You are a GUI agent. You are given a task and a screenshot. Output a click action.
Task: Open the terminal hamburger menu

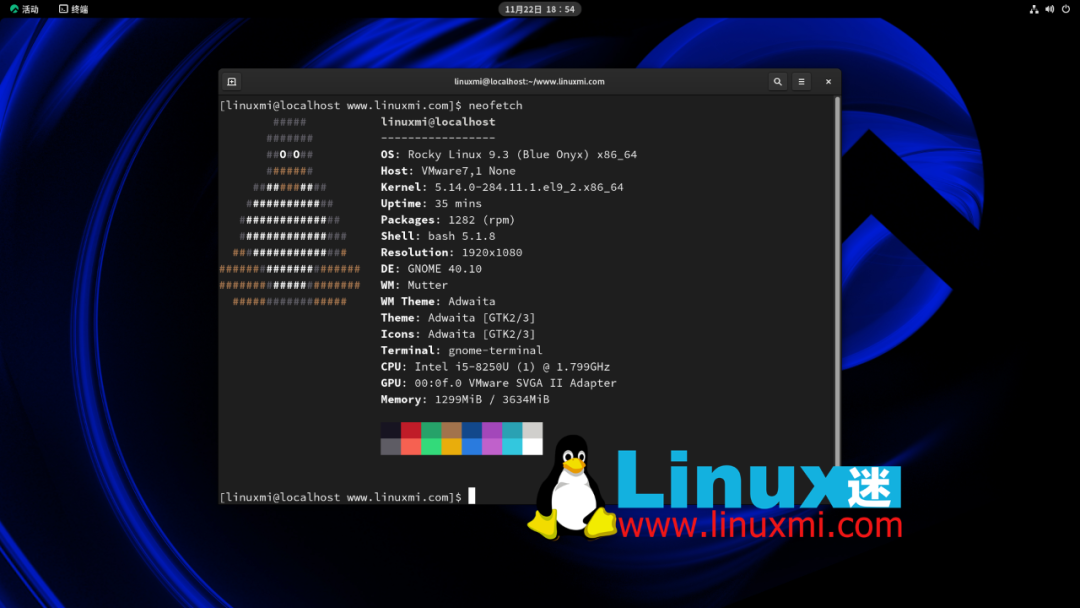(801, 81)
